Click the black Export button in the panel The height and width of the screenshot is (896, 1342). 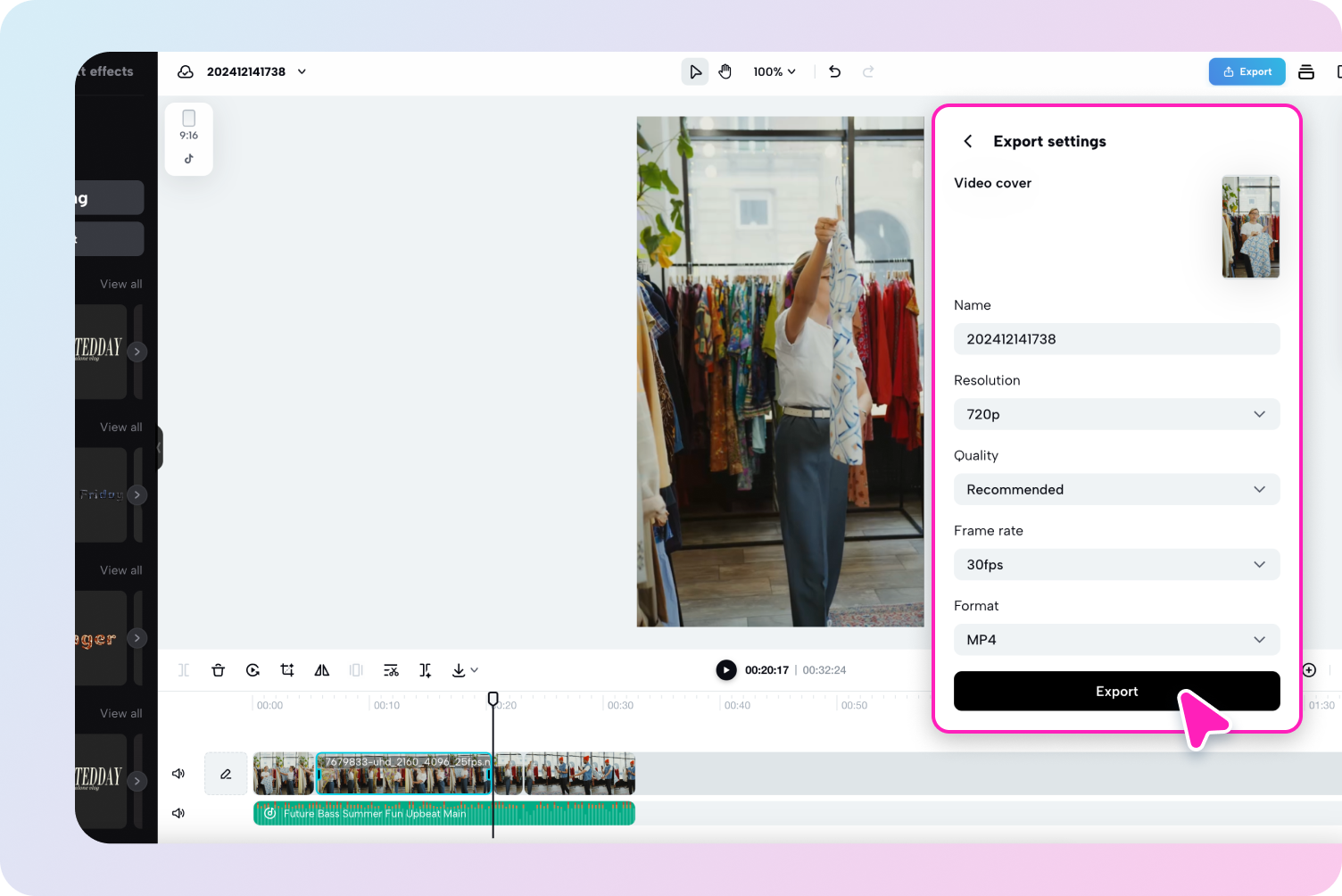(x=1116, y=691)
